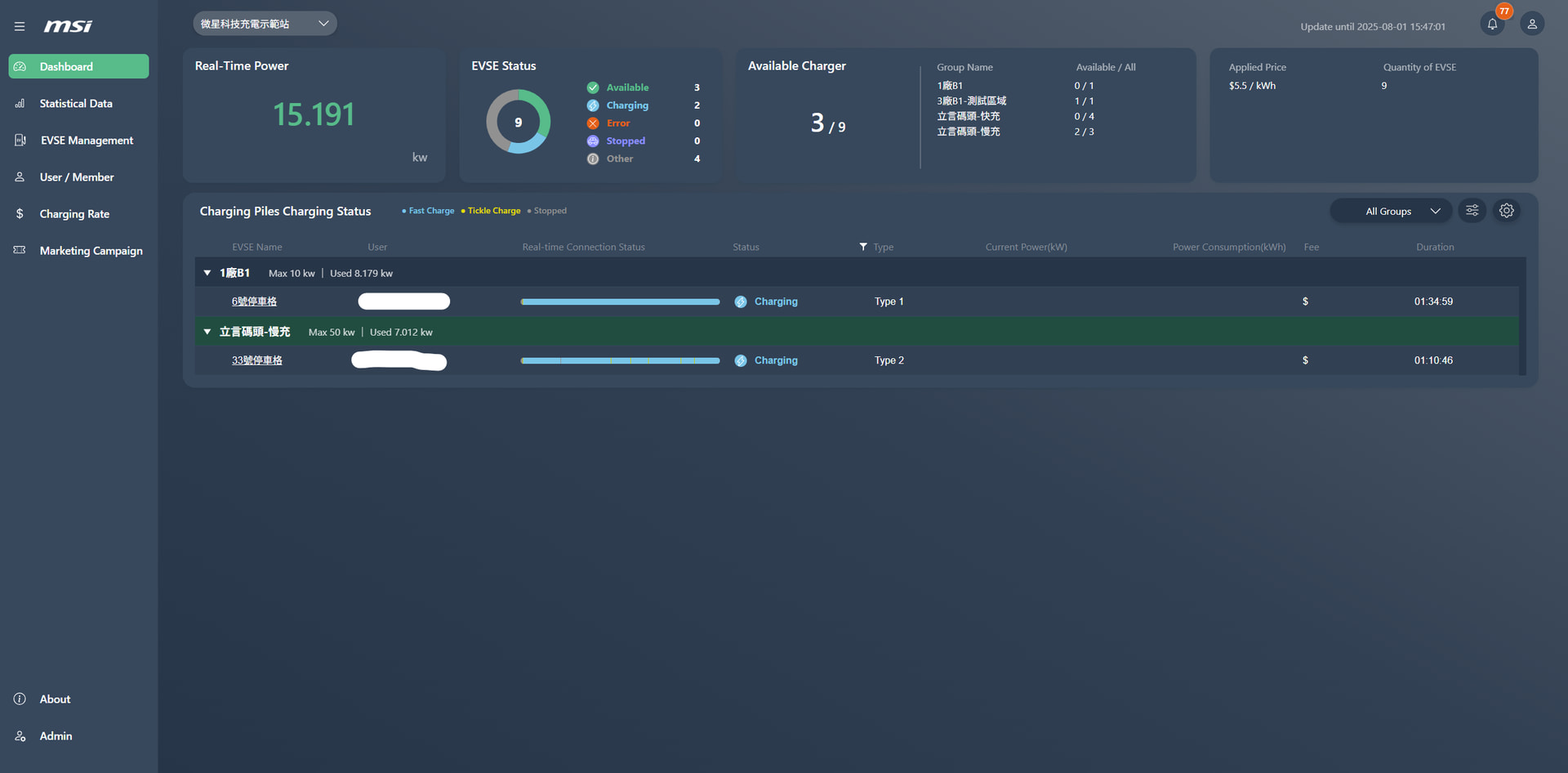1568x773 pixels.
Task: Collapse the 立言碼頭-慢充 group row
Action: point(207,332)
